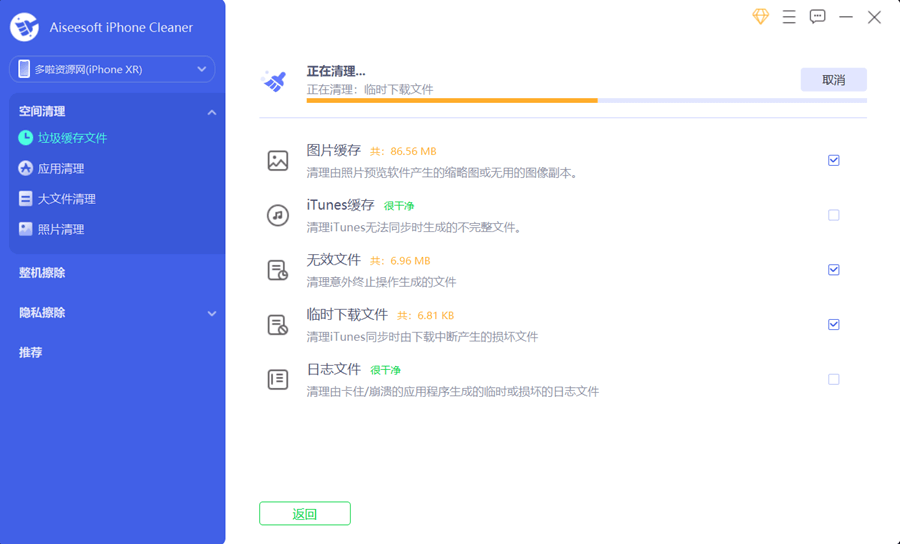
Task: Click the iTunes缓存 music note icon
Action: click(278, 215)
